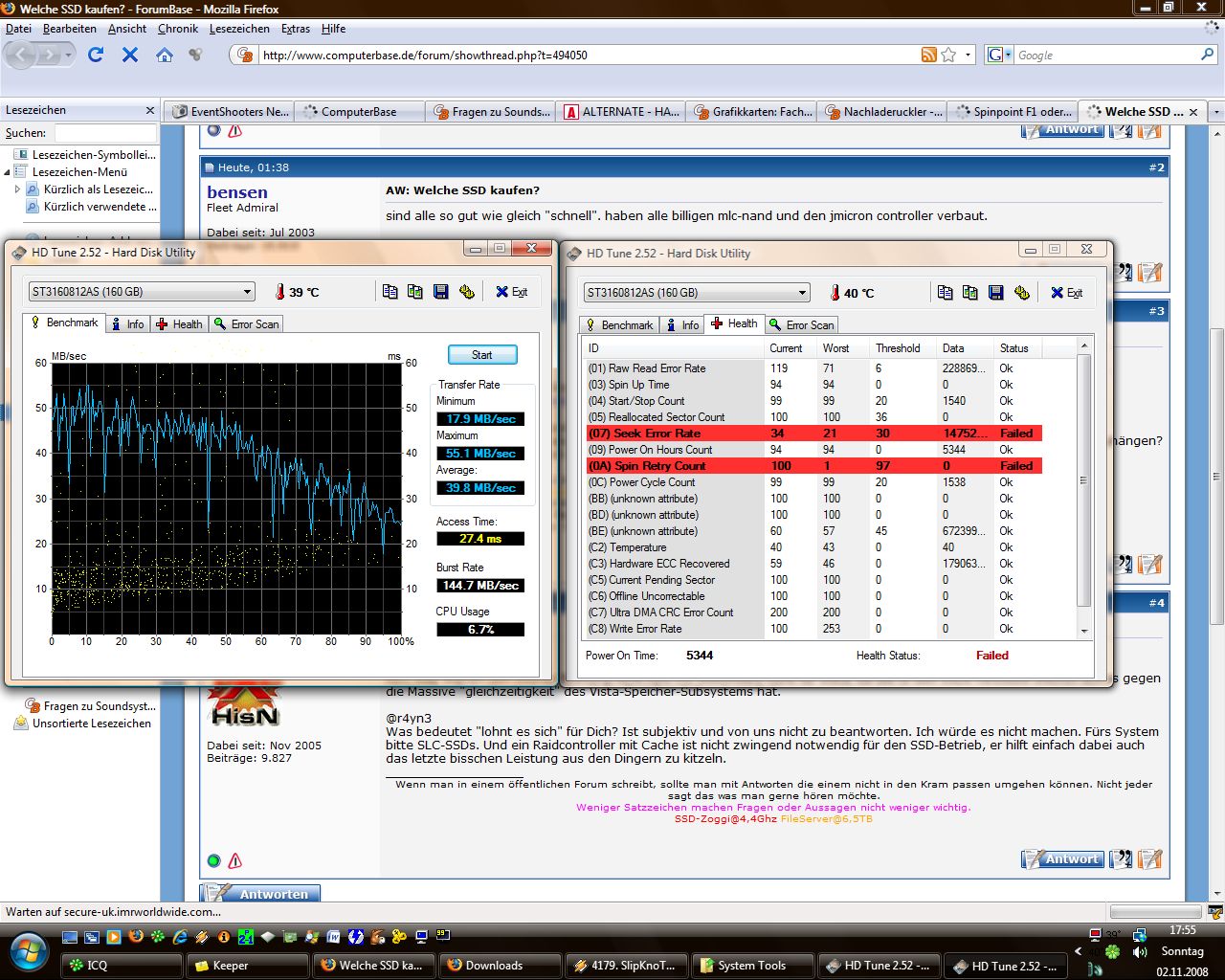1225x980 pixels.
Task: Click Antwort button in post #4 footer
Action: click(1062, 859)
